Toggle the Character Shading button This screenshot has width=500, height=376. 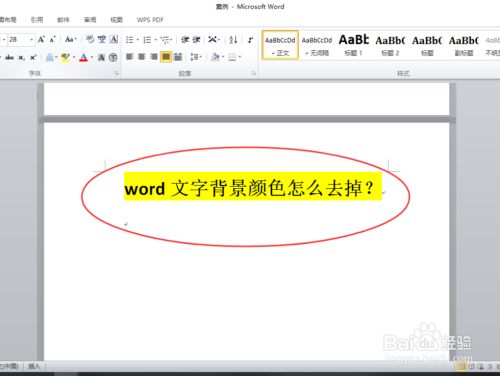coord(102,57)
